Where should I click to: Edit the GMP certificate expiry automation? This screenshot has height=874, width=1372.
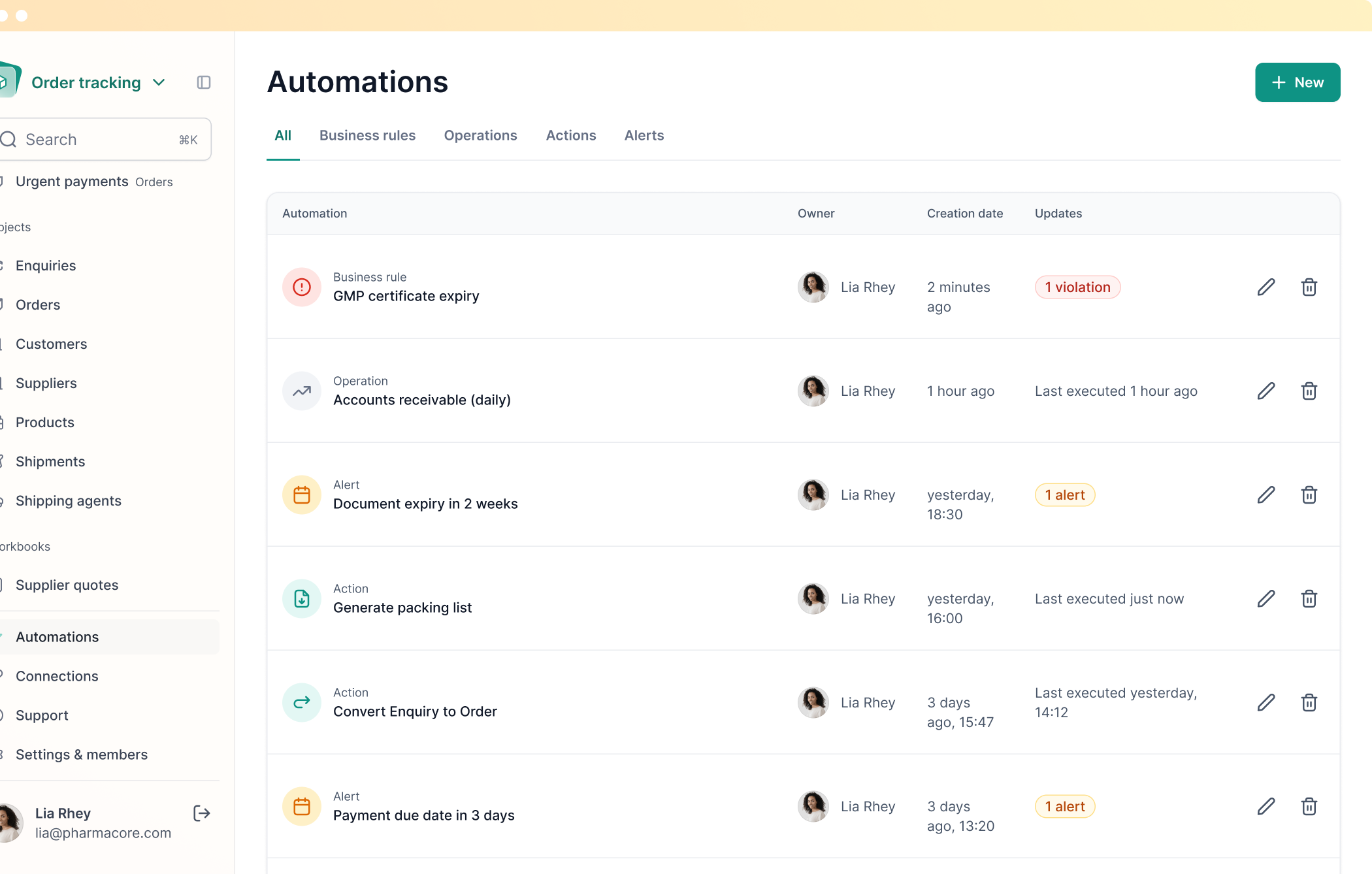click(x=1266, y=287)
